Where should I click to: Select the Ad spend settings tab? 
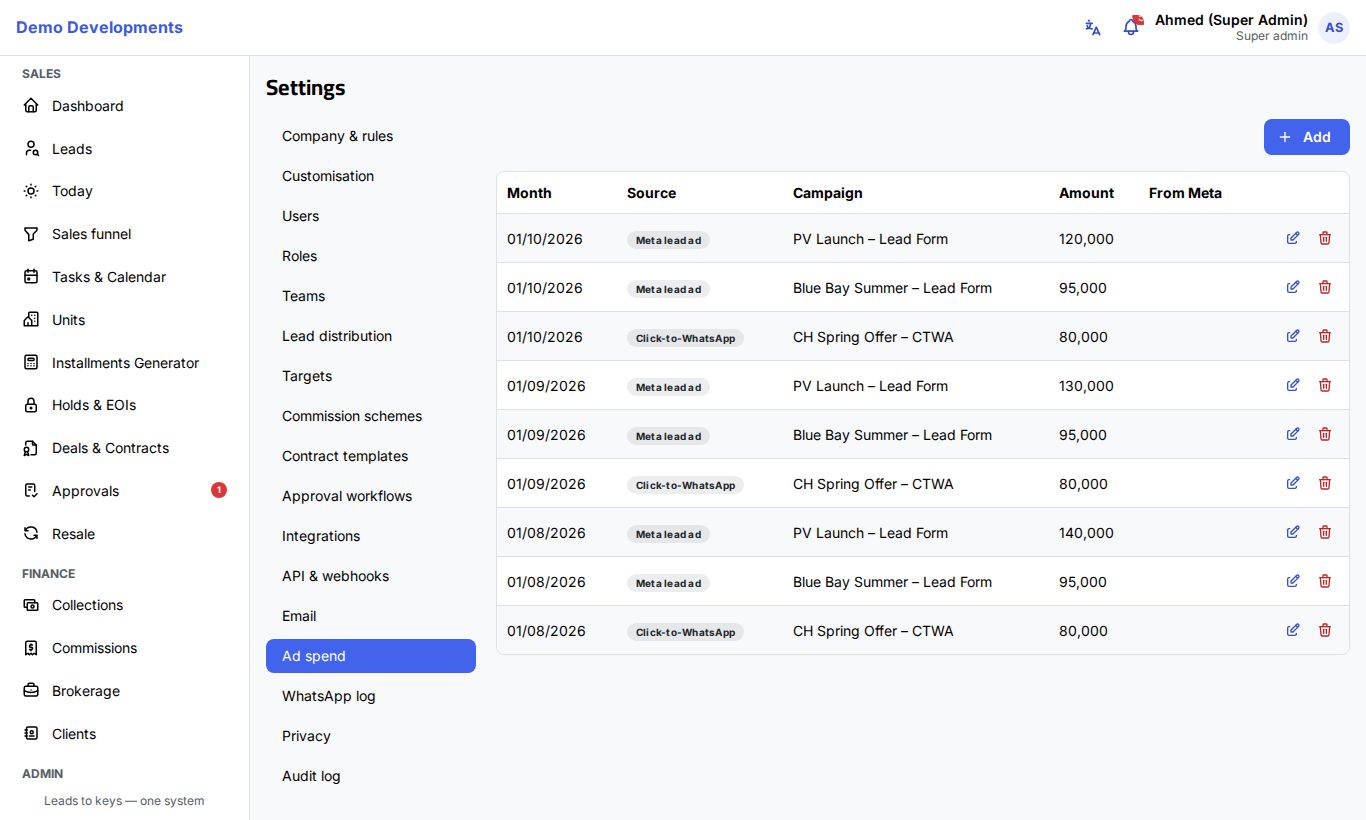click(371, 656)
